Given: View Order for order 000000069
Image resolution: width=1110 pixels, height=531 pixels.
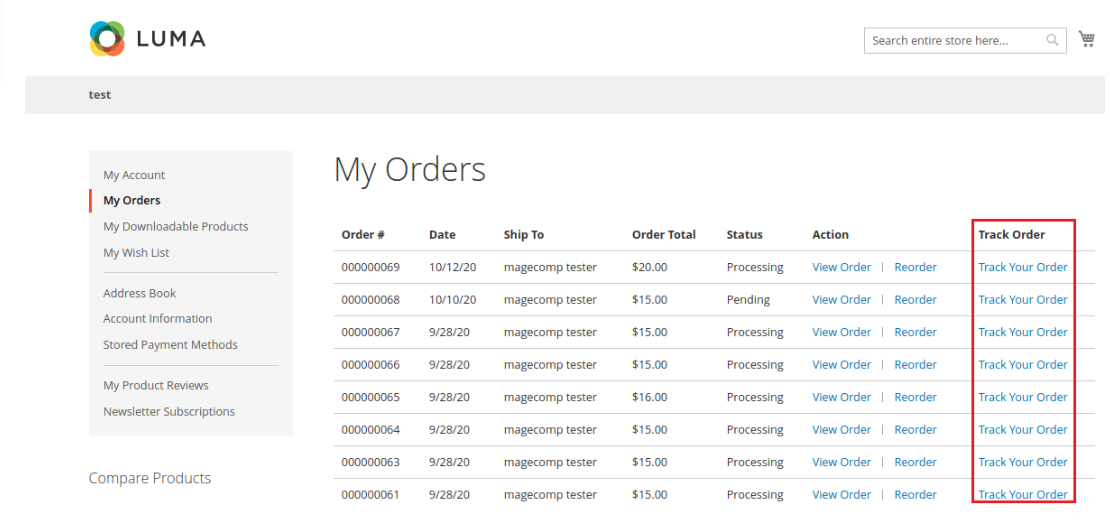Looking at the screenshot, I should point(841,267).
